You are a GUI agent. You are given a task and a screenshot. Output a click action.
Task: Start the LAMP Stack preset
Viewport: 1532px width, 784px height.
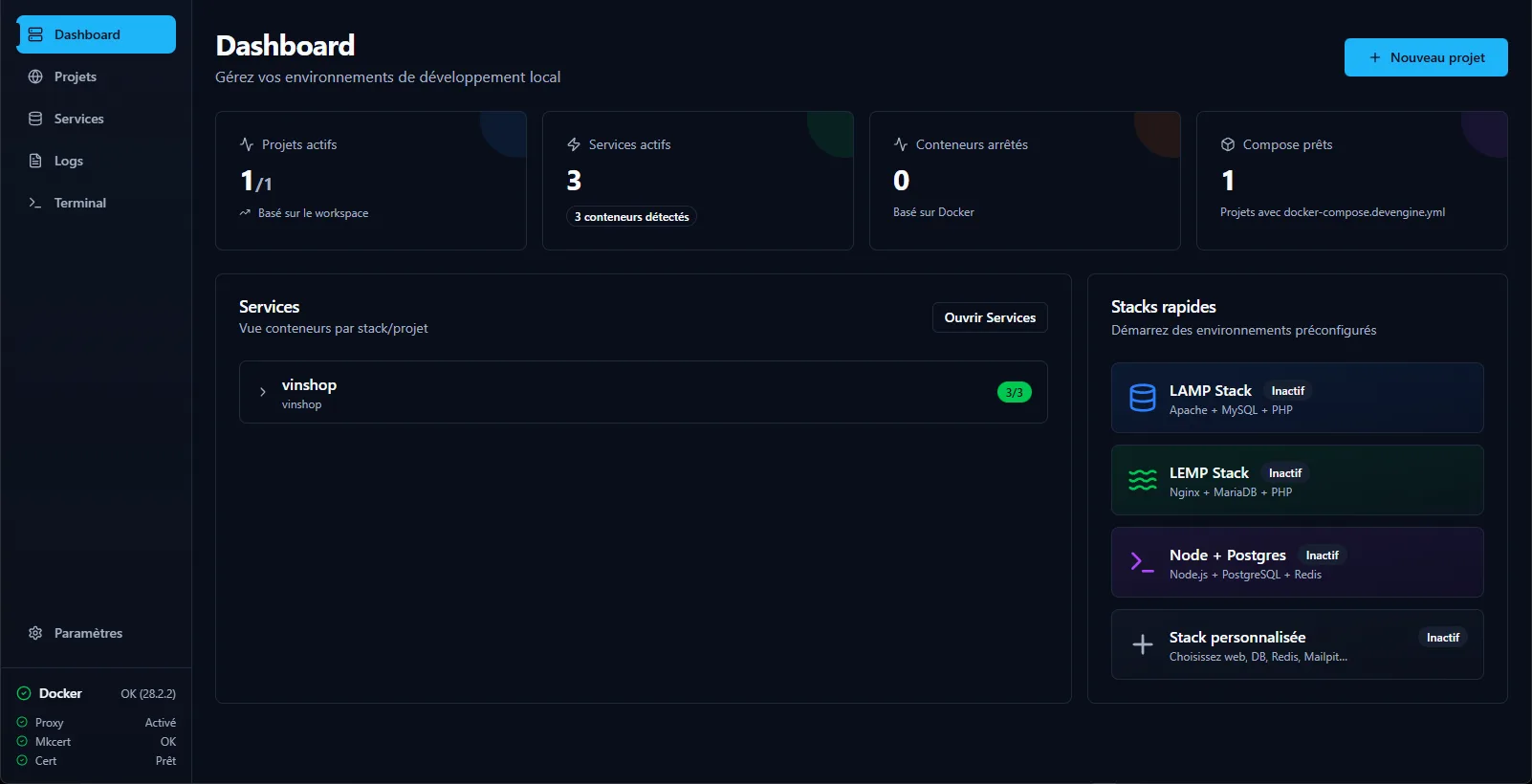click(x=1298, y=398)
